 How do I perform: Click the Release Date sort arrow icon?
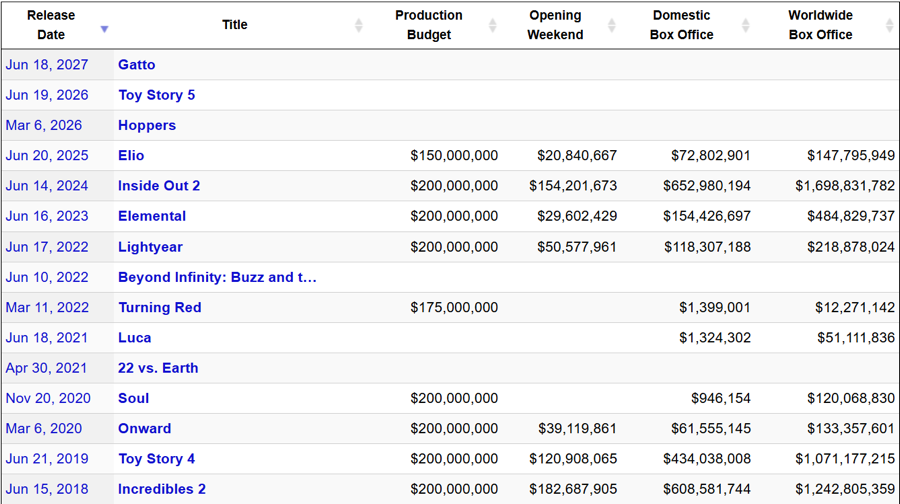[104, 29]
